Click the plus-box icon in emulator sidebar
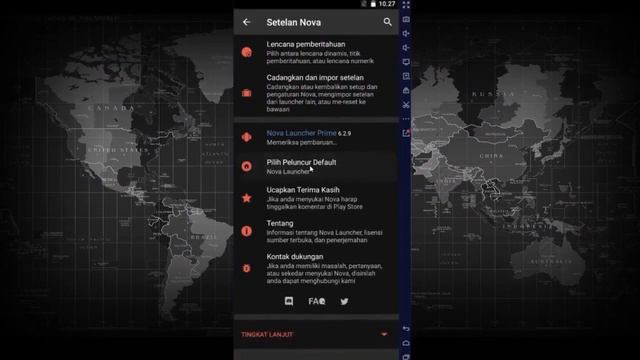Screen dimensions: 640x360 pyautogui.click(x=406, y=76)
